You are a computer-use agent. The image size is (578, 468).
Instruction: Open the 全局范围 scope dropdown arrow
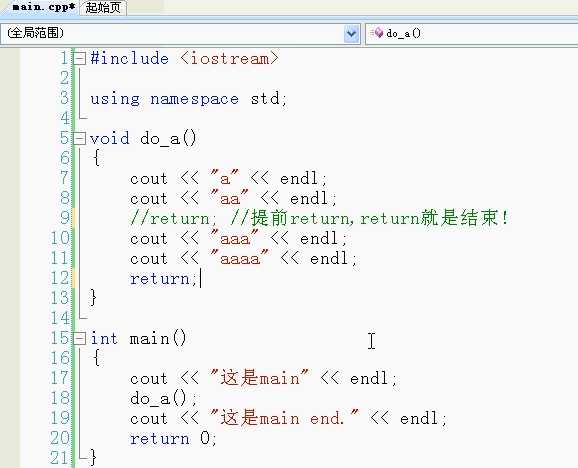[352, 34]
